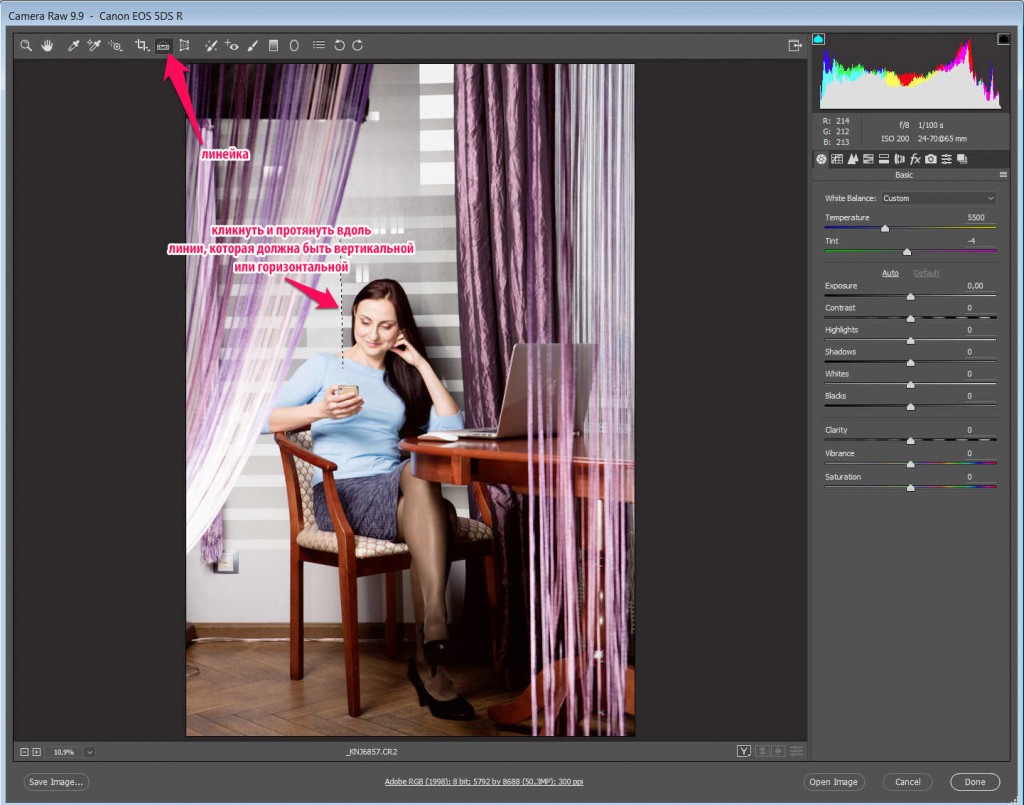Click the Temperature value field

pos(976,218)
